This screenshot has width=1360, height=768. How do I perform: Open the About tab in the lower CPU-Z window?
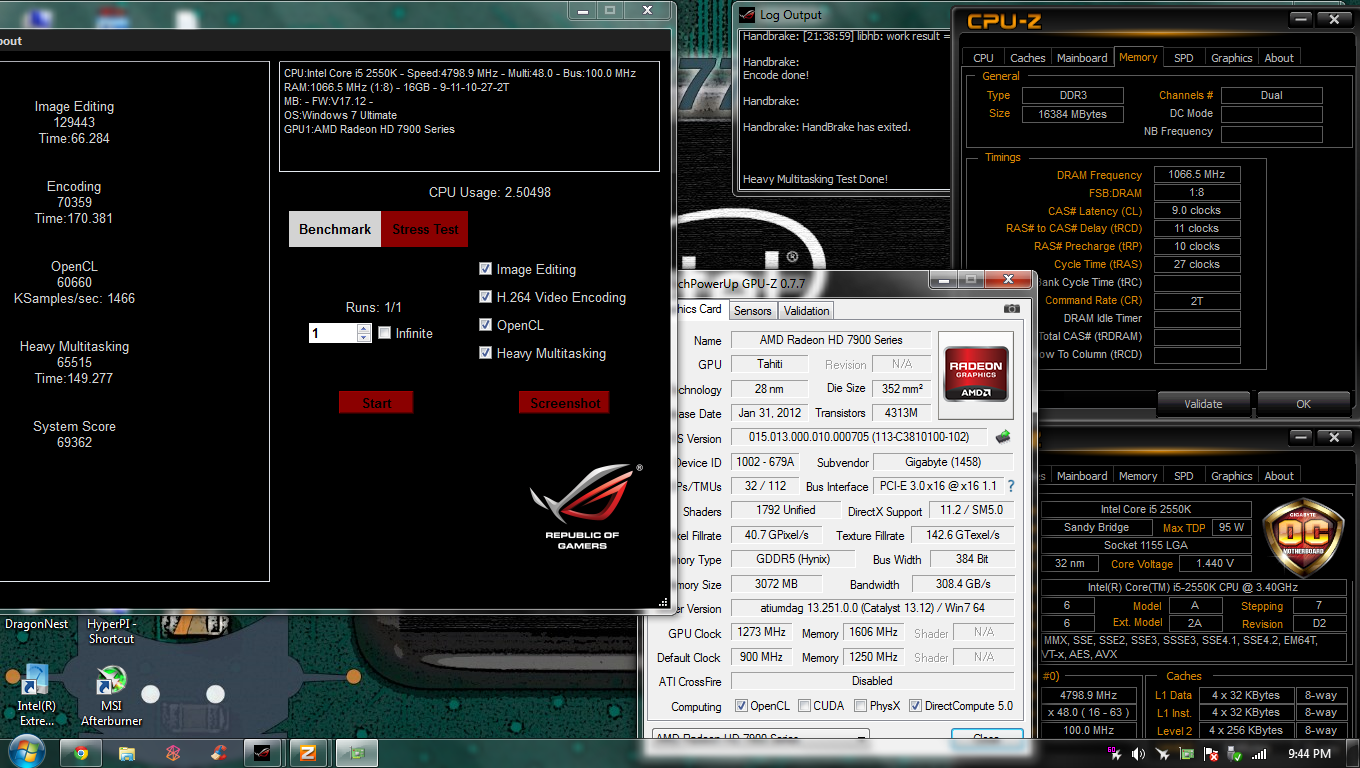pos(1279,476)
